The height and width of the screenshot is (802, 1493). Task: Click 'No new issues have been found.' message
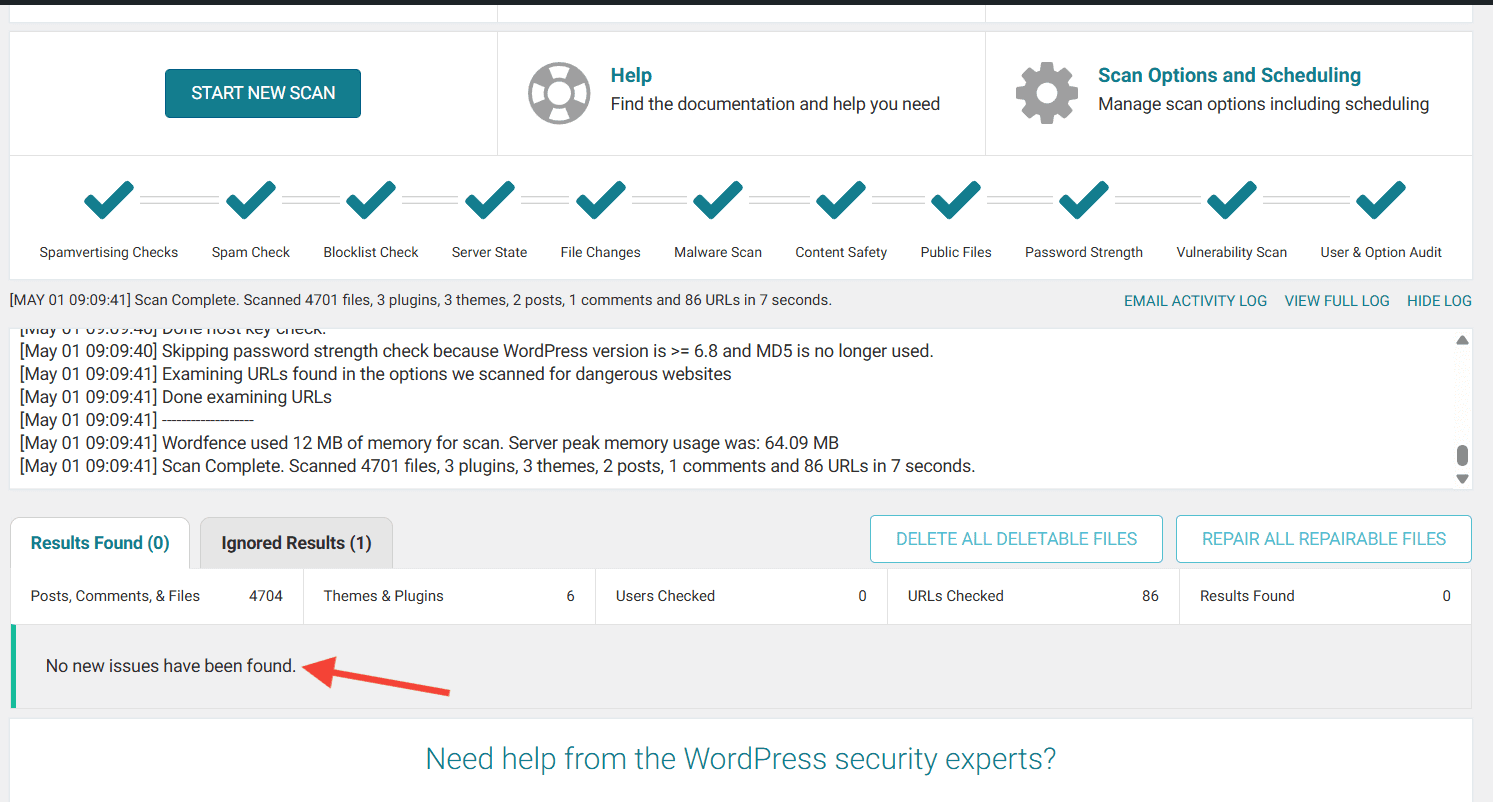171,666
